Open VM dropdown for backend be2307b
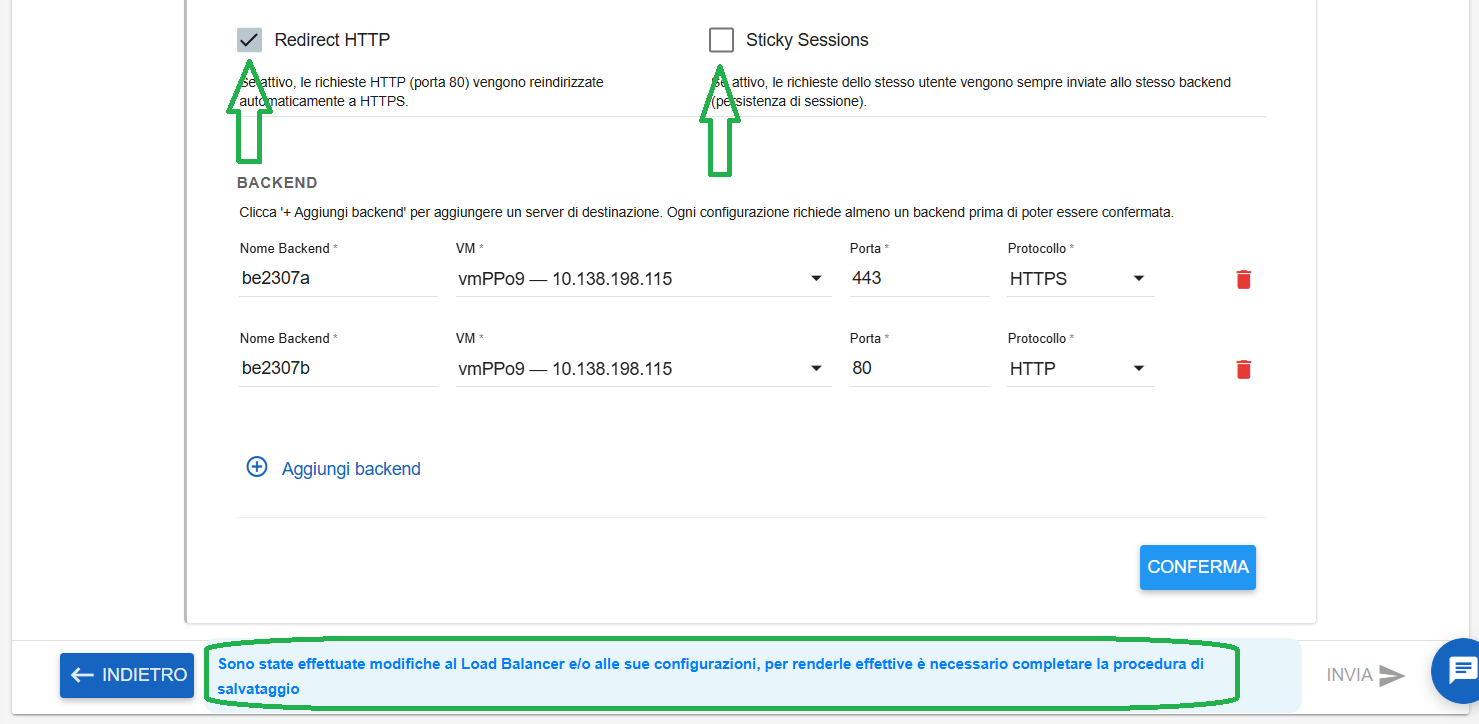The width and height of the screenshot is (1479, 724). click(643, 369)
